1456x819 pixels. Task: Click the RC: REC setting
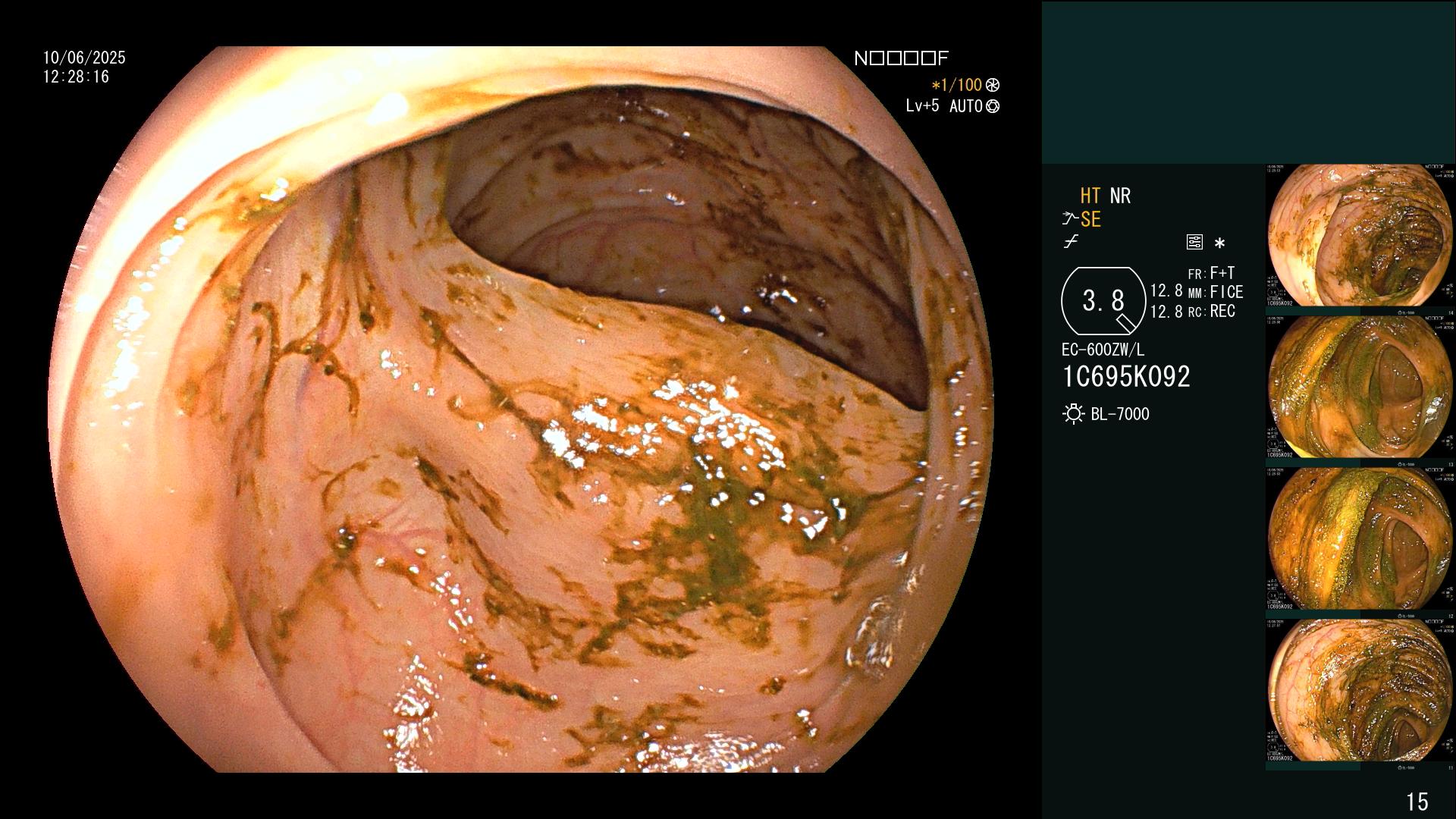[1212, 311]
